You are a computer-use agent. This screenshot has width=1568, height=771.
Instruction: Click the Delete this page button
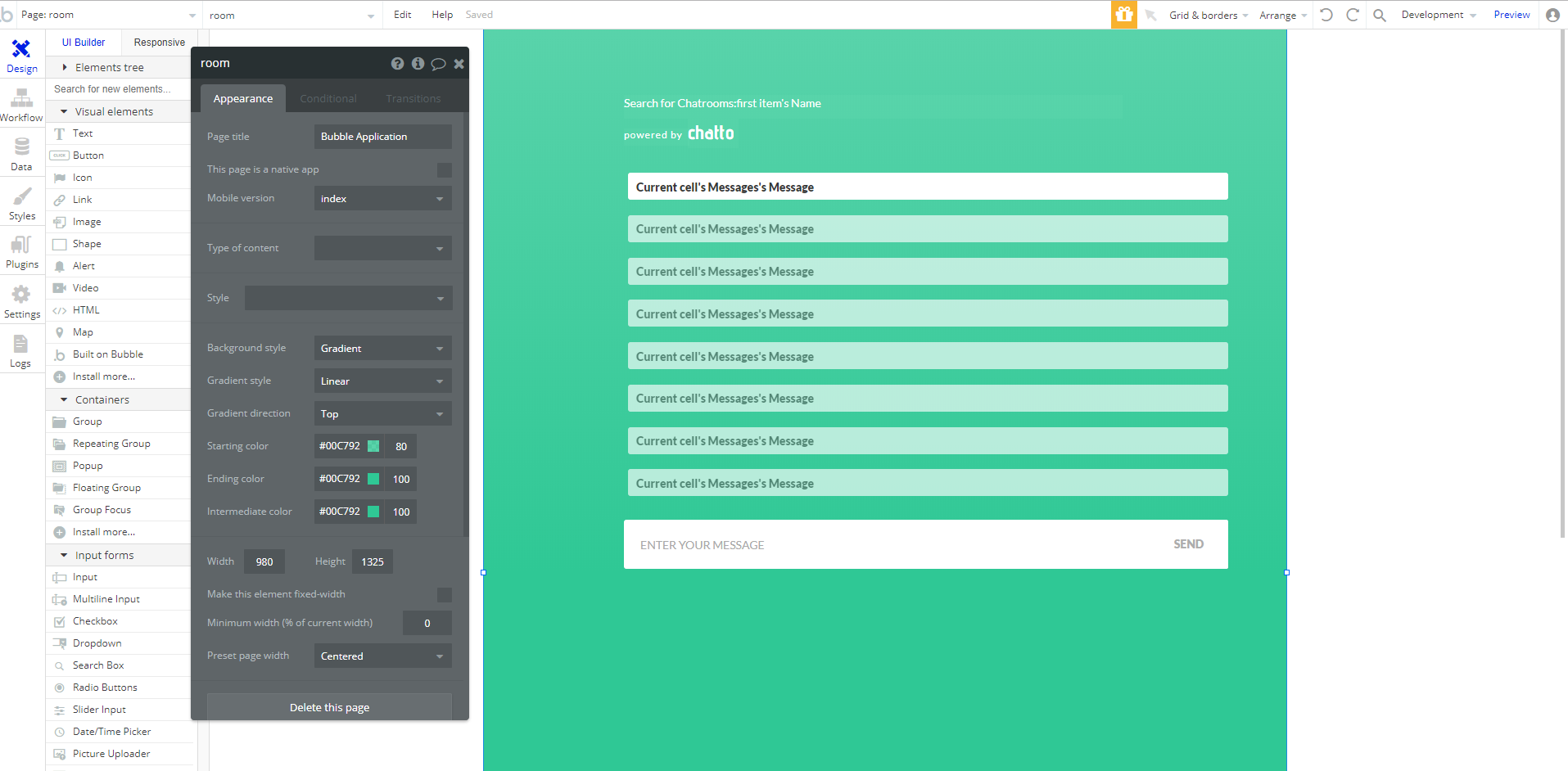point(329,707)
